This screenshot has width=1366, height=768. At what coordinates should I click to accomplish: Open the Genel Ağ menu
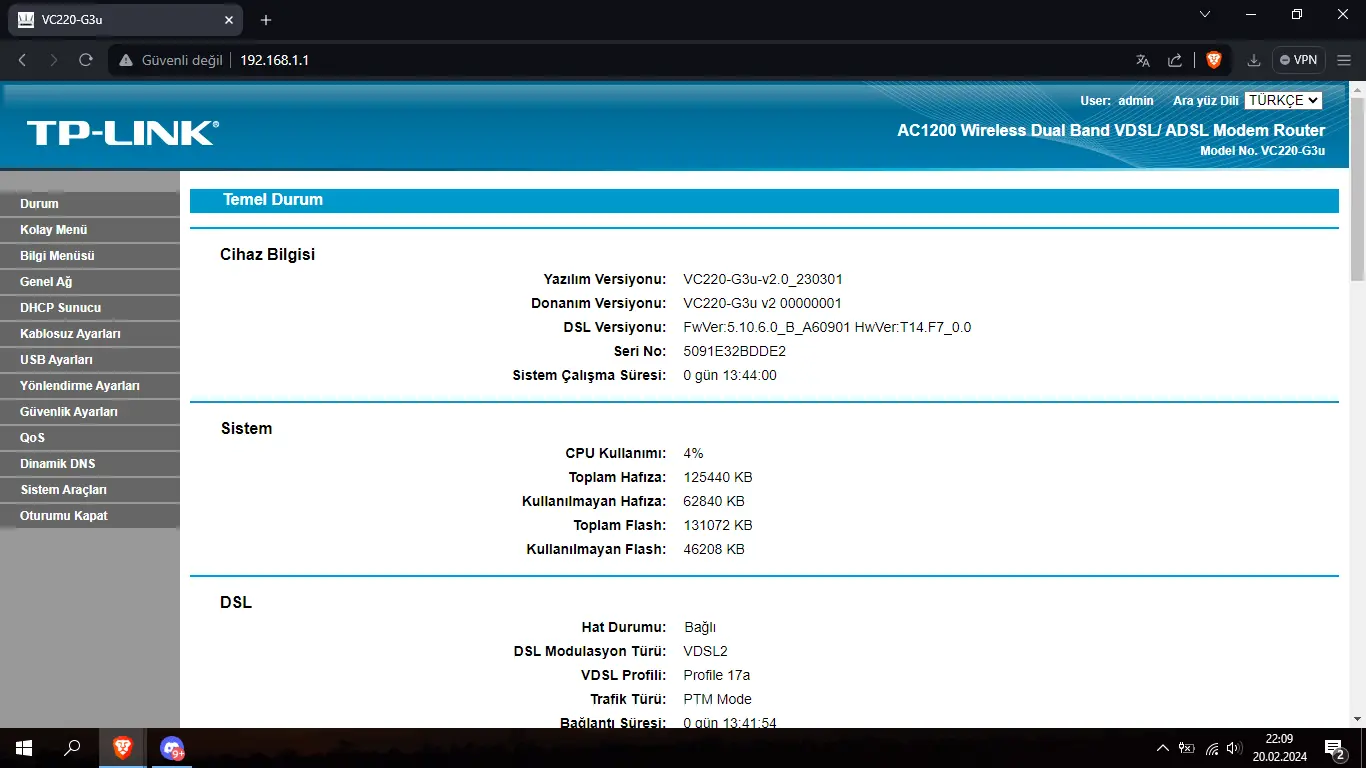click(x=90, y=282)
